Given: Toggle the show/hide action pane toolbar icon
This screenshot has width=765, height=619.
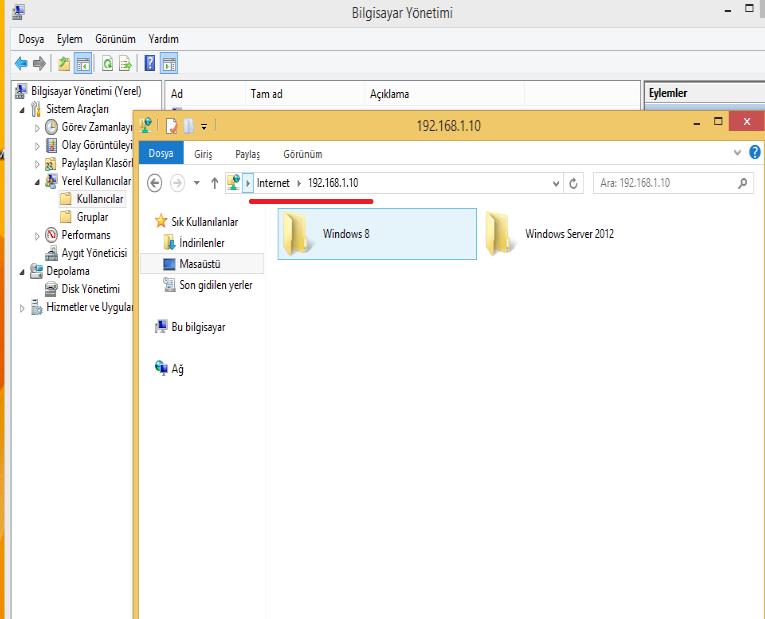Looking at the screenshot, I should pyautogui.click(x=169, y=63).
